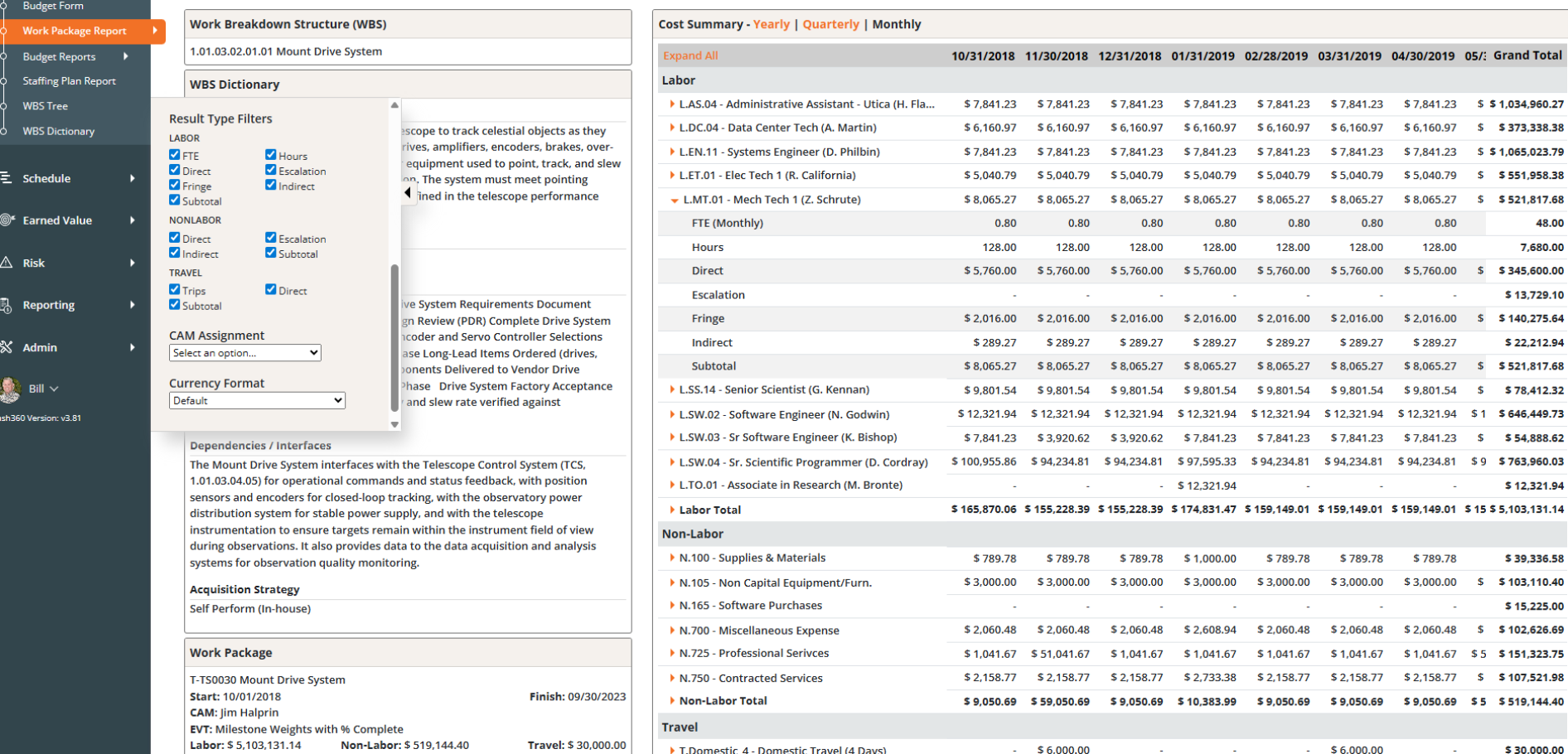Viewport: 1568px width, 754px height.
Task: Click the Admin tools icon
Action: (6, 347)
